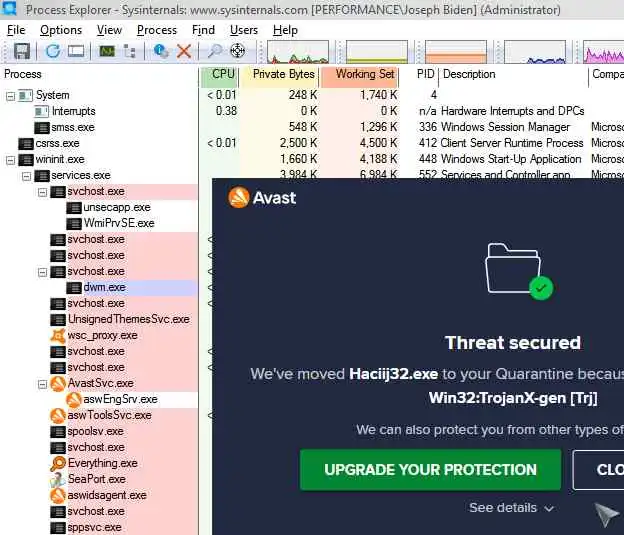Open the System Information graph icon
The width and height of the screenshot is (624, 535).
(x=107, y=51)
